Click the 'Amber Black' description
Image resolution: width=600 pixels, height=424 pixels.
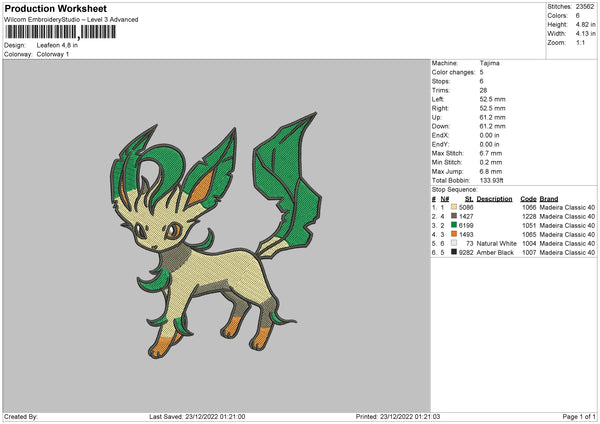495,253
